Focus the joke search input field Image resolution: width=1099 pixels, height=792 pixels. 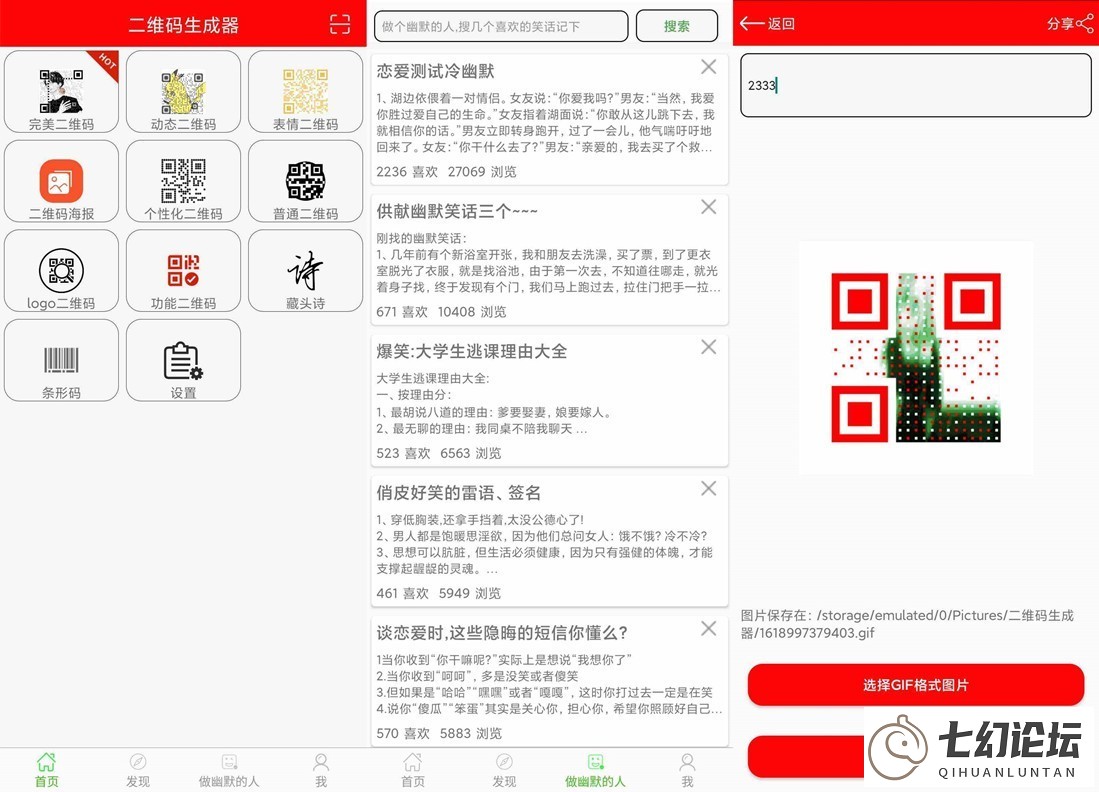coord(501,26)
